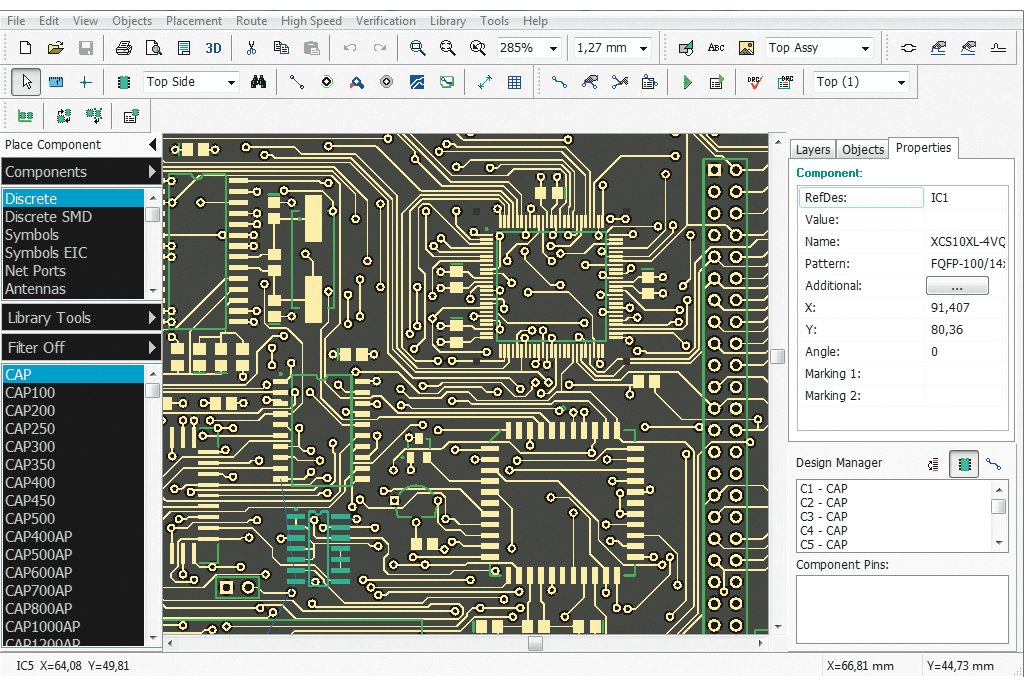
Task: Click the place dimension tool icon
Action: click(485, 82)
